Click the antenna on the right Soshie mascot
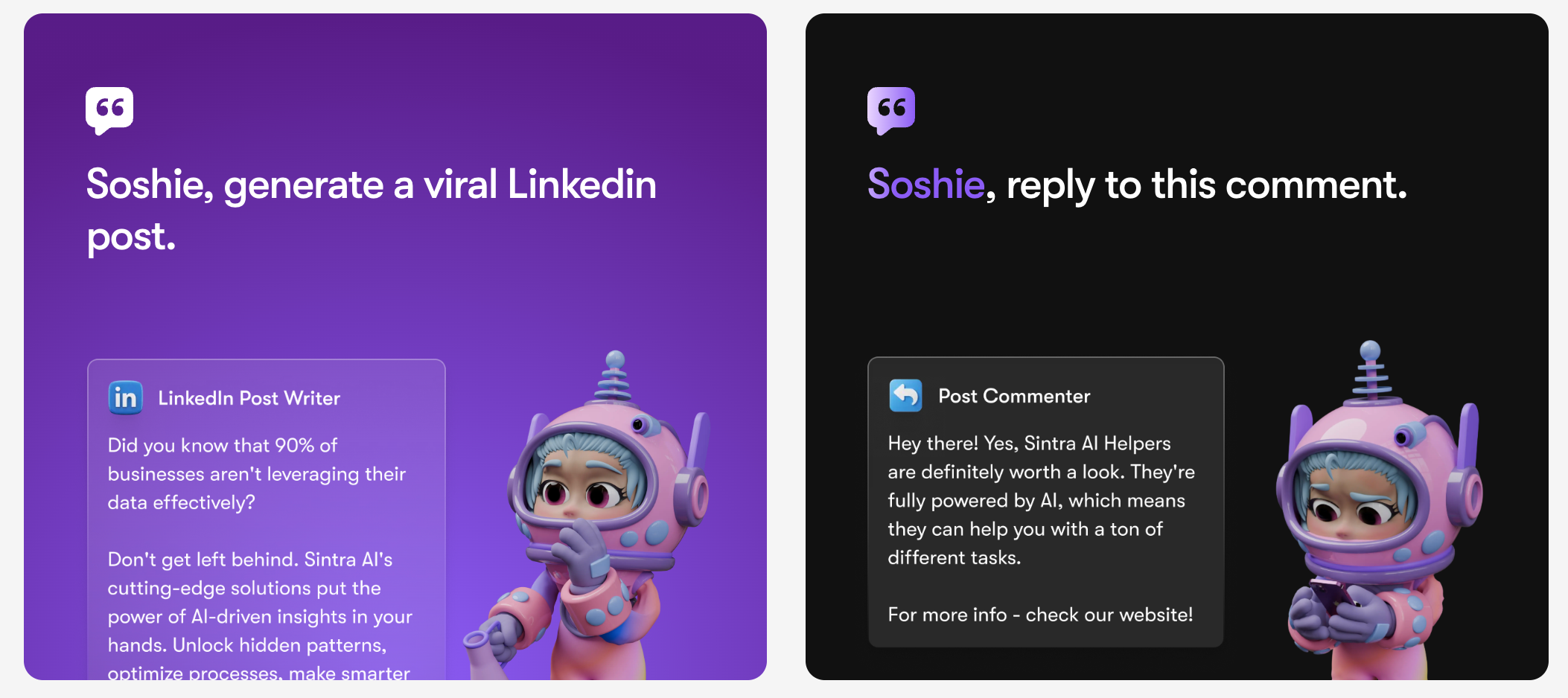Screen dimensions: 1568x698 [x=1372, y=367]
